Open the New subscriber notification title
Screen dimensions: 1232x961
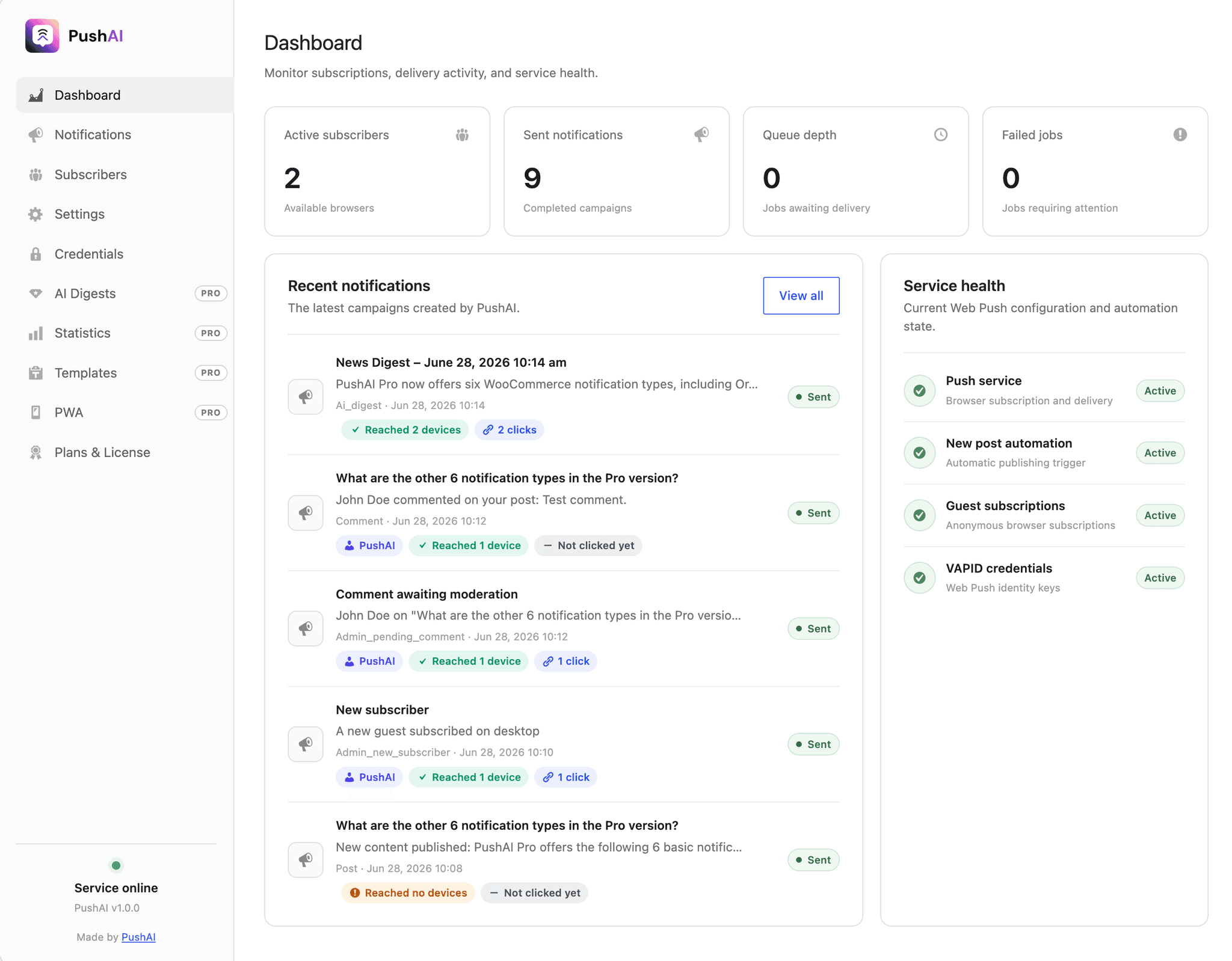[x=382, y=710]
